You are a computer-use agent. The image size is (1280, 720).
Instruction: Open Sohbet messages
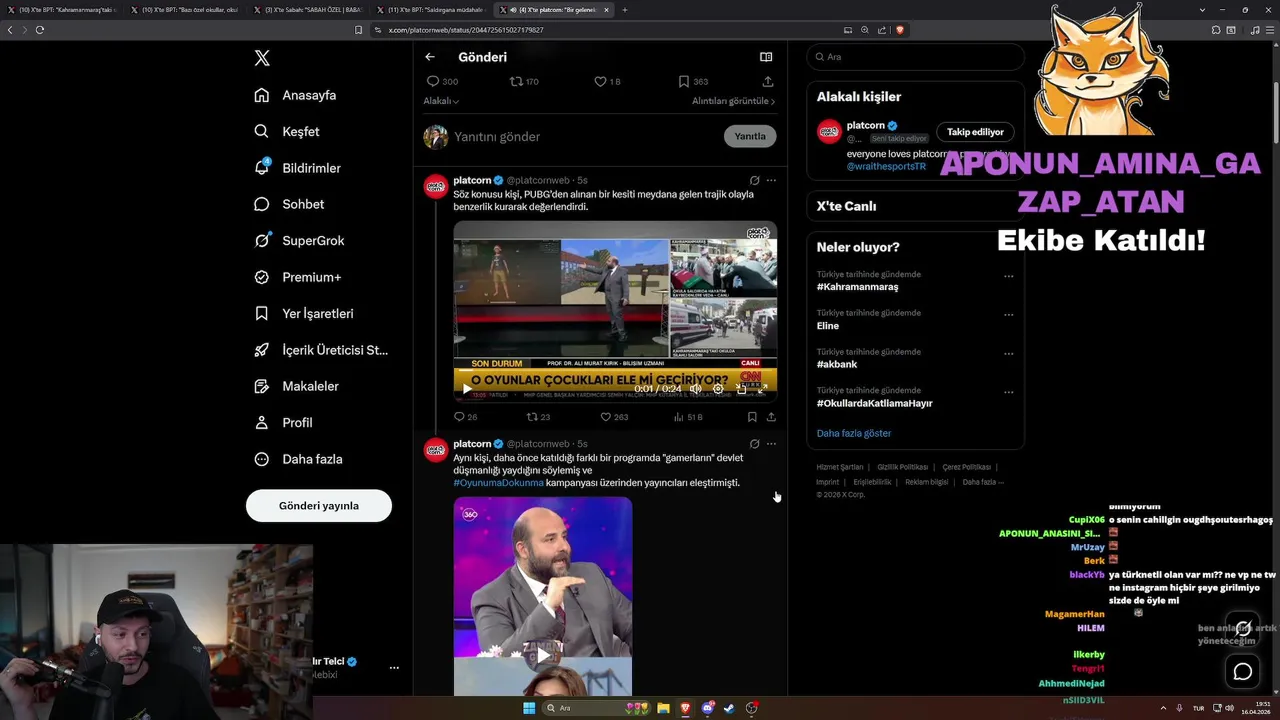pos(289,204)
